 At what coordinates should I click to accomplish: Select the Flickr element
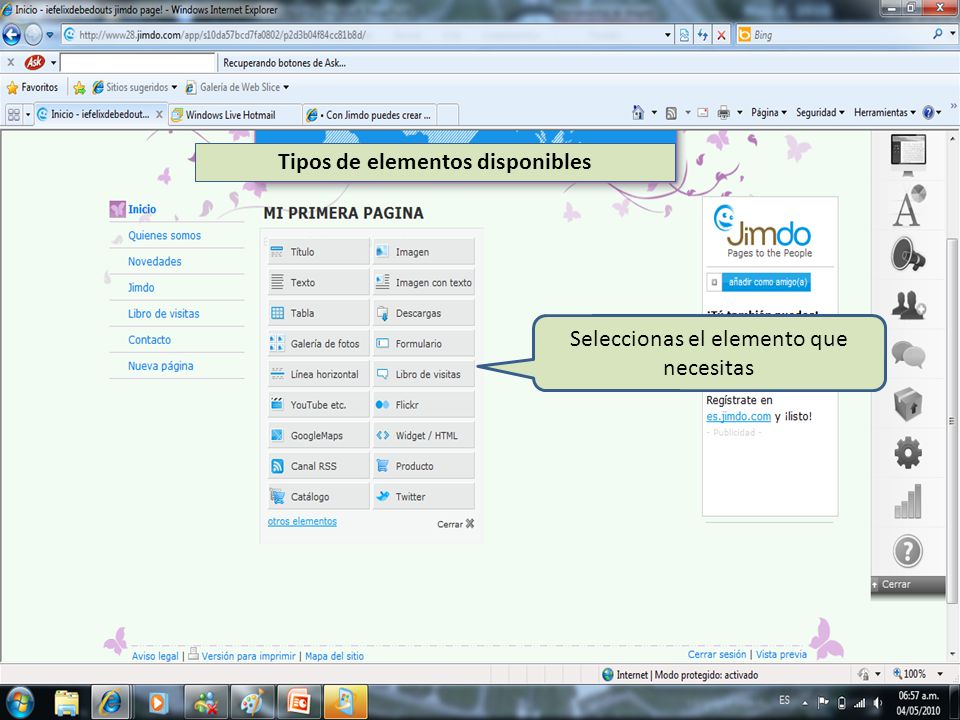coord(424,405)
